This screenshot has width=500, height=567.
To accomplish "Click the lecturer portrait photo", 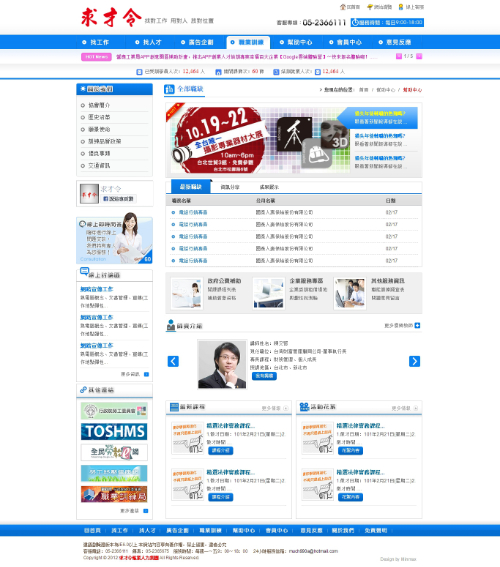I will pos(222,364).
